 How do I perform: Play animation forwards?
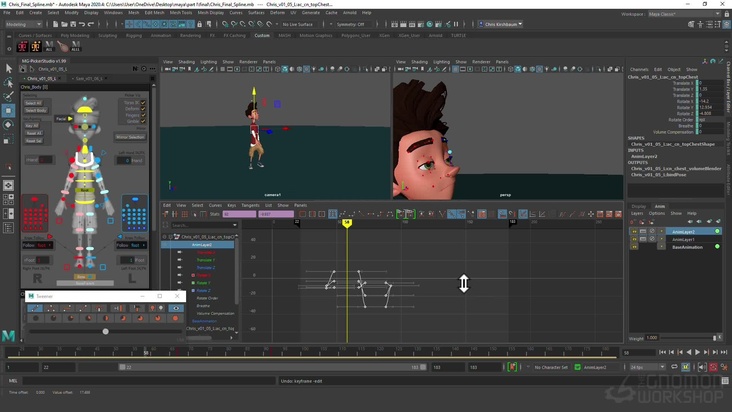tap(697, 352)
